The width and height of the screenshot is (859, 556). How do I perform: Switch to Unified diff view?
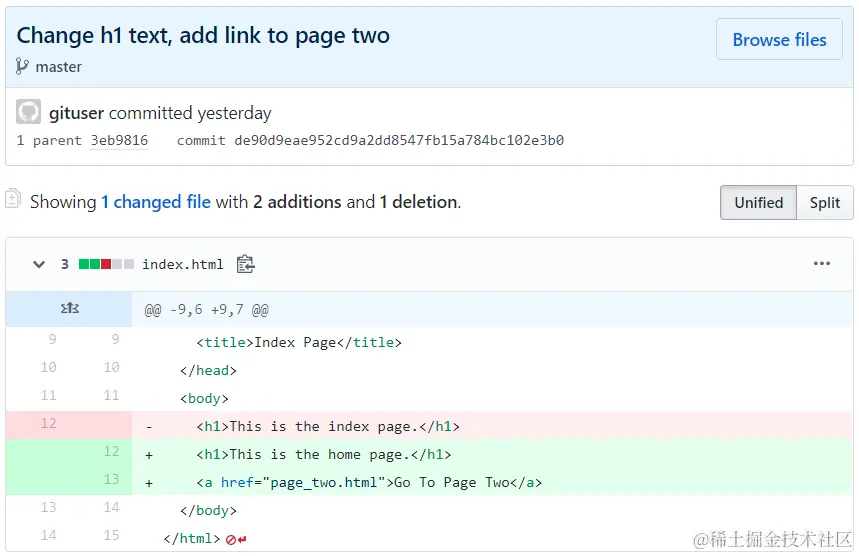pyautogui.click(x=758, y=203)
